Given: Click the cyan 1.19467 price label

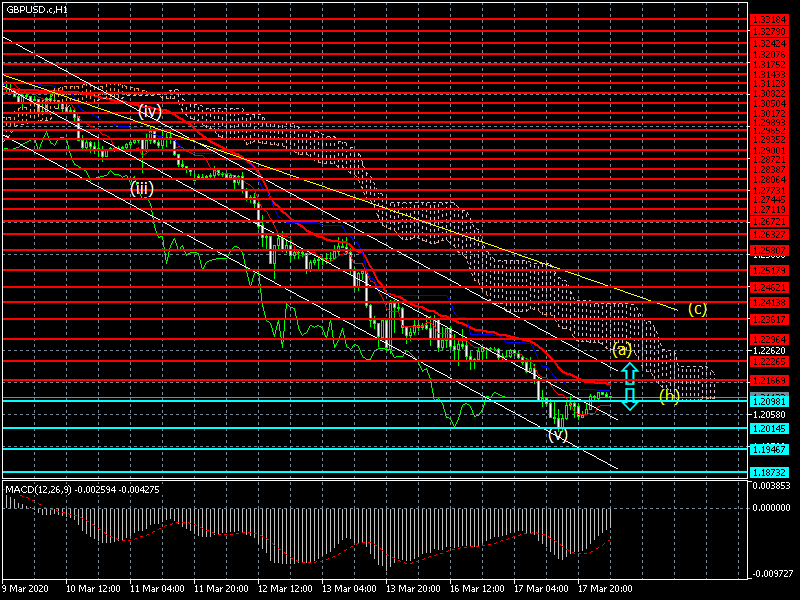Looking at the screenshot, I should tap(769, 449).
